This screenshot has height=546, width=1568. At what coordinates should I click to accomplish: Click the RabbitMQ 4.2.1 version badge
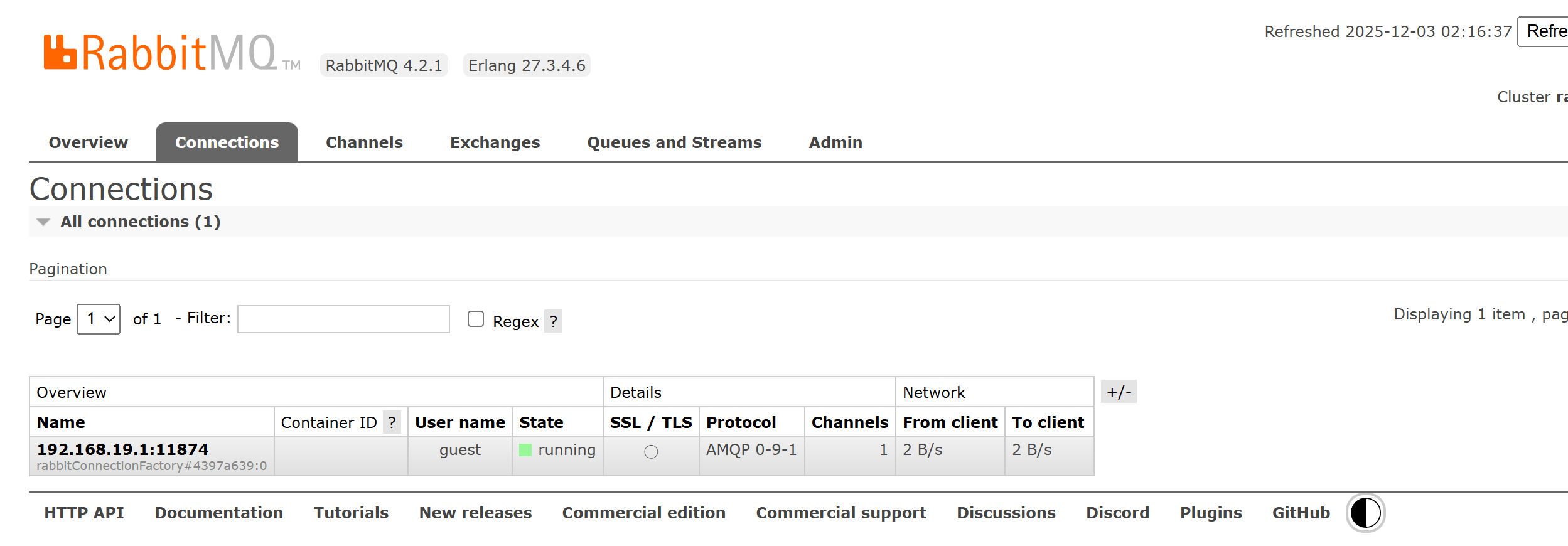(384, 65)
